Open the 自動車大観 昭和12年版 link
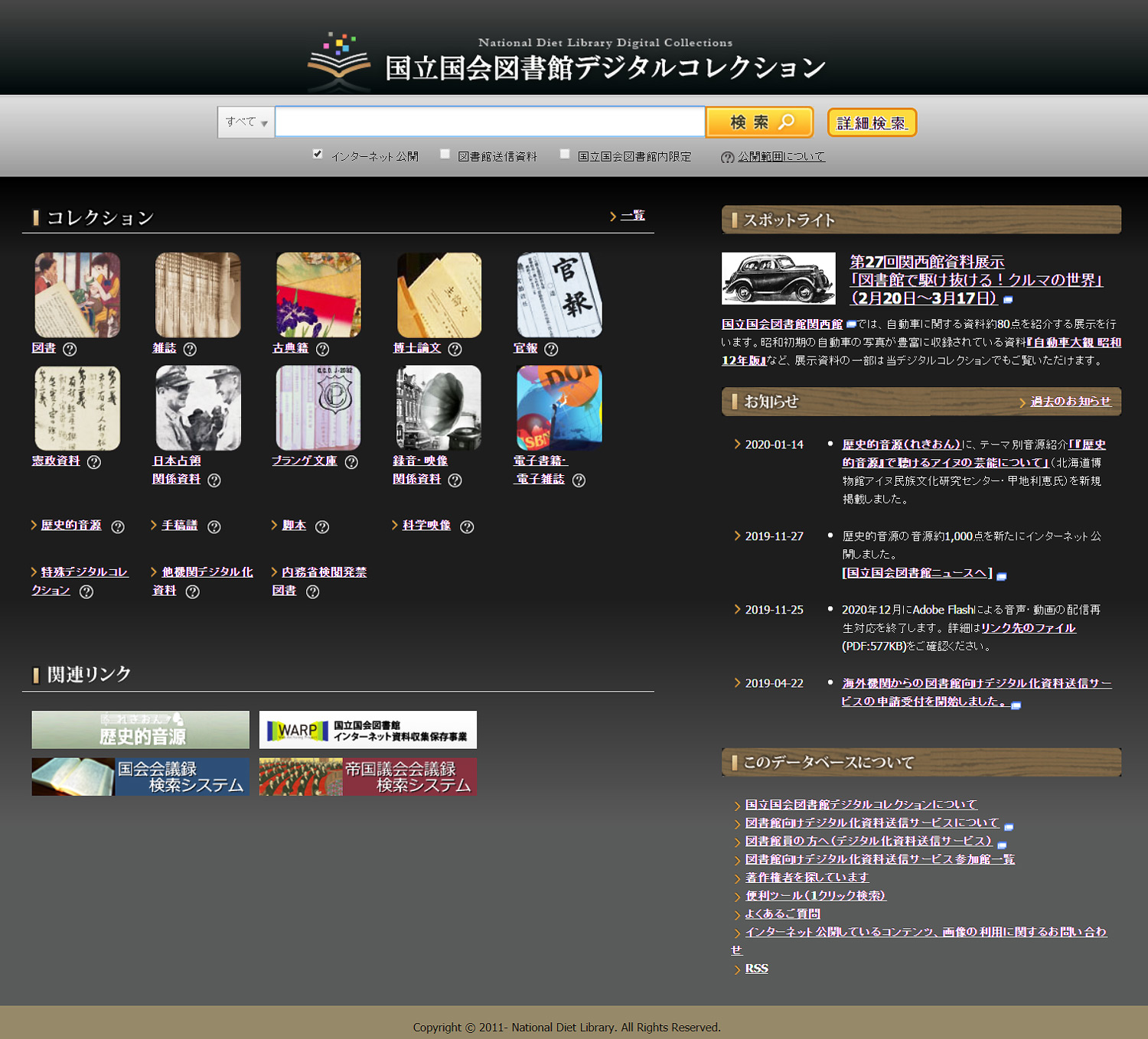 coord(921,351)
